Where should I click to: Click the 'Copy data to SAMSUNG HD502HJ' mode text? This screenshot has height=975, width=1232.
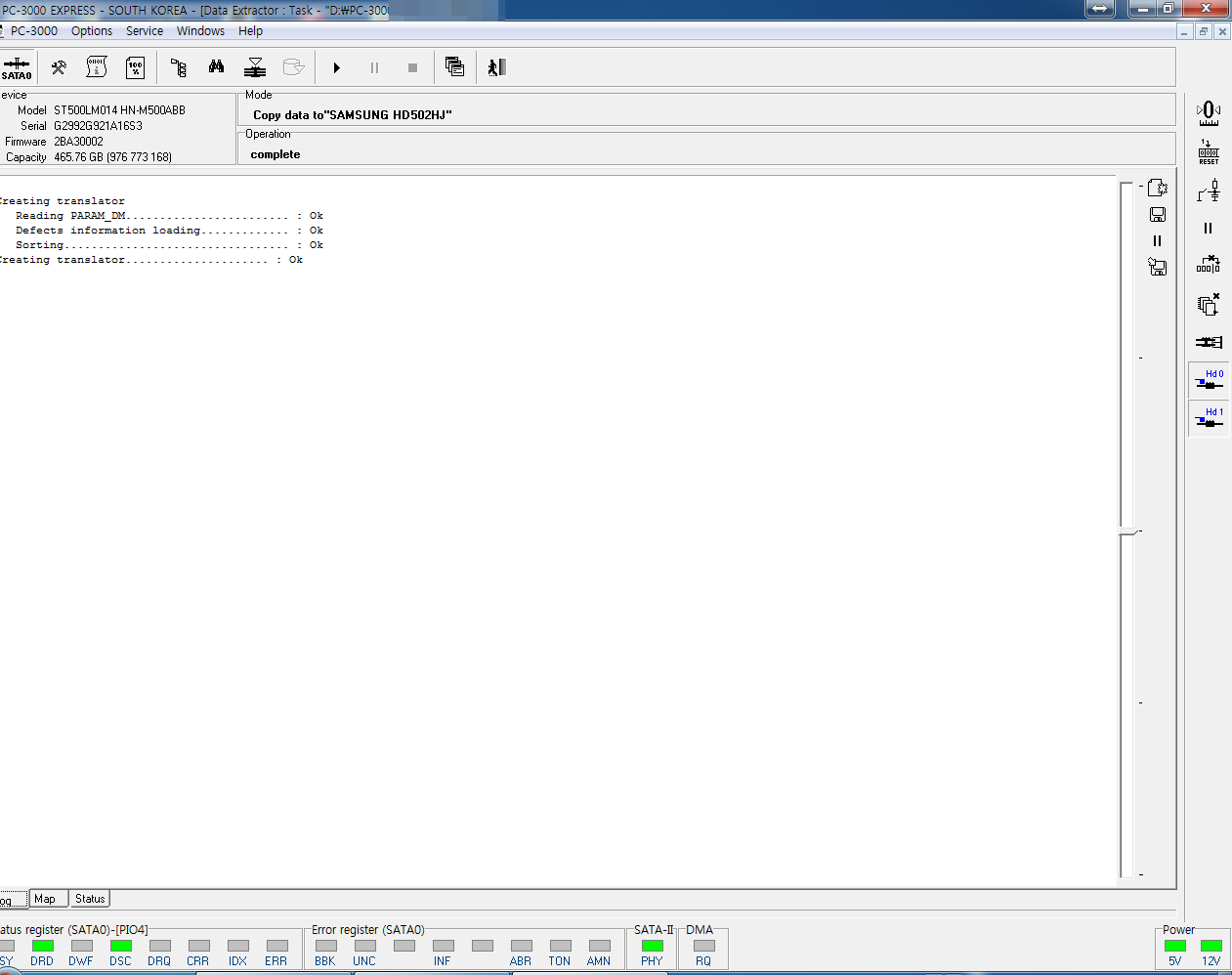[352, 115]
